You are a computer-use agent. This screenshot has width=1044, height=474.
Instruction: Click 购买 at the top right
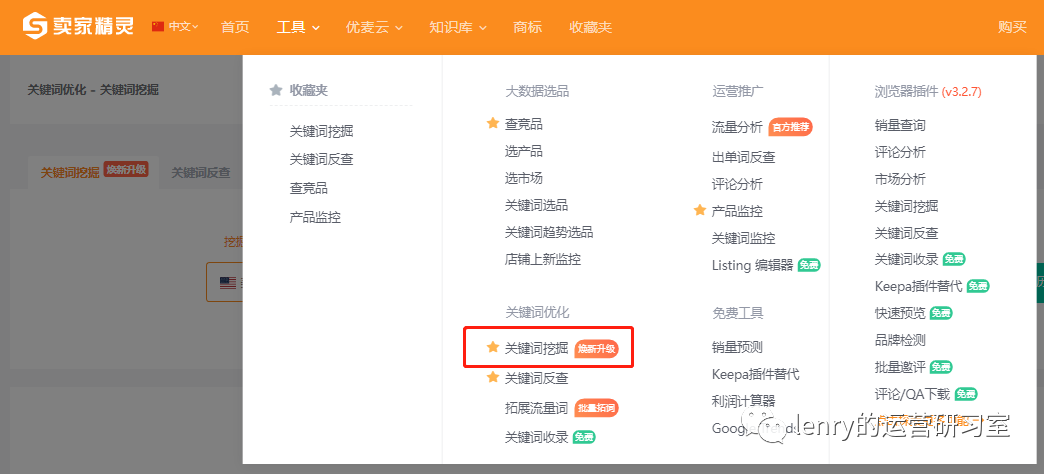[x=1012, y=27]
